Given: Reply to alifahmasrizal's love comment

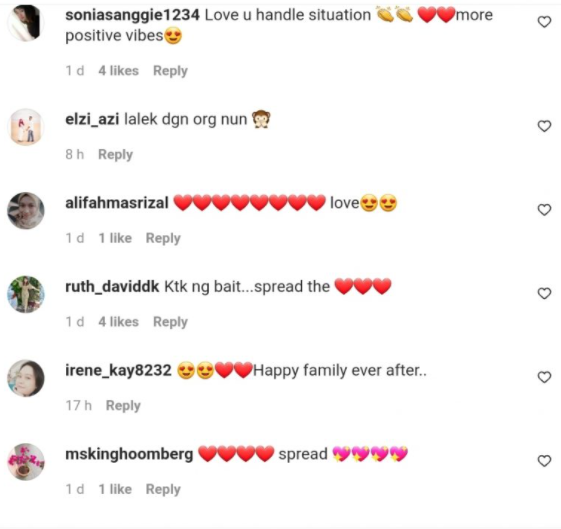Looking at the screenshot, I should click(x=163, y=238).
